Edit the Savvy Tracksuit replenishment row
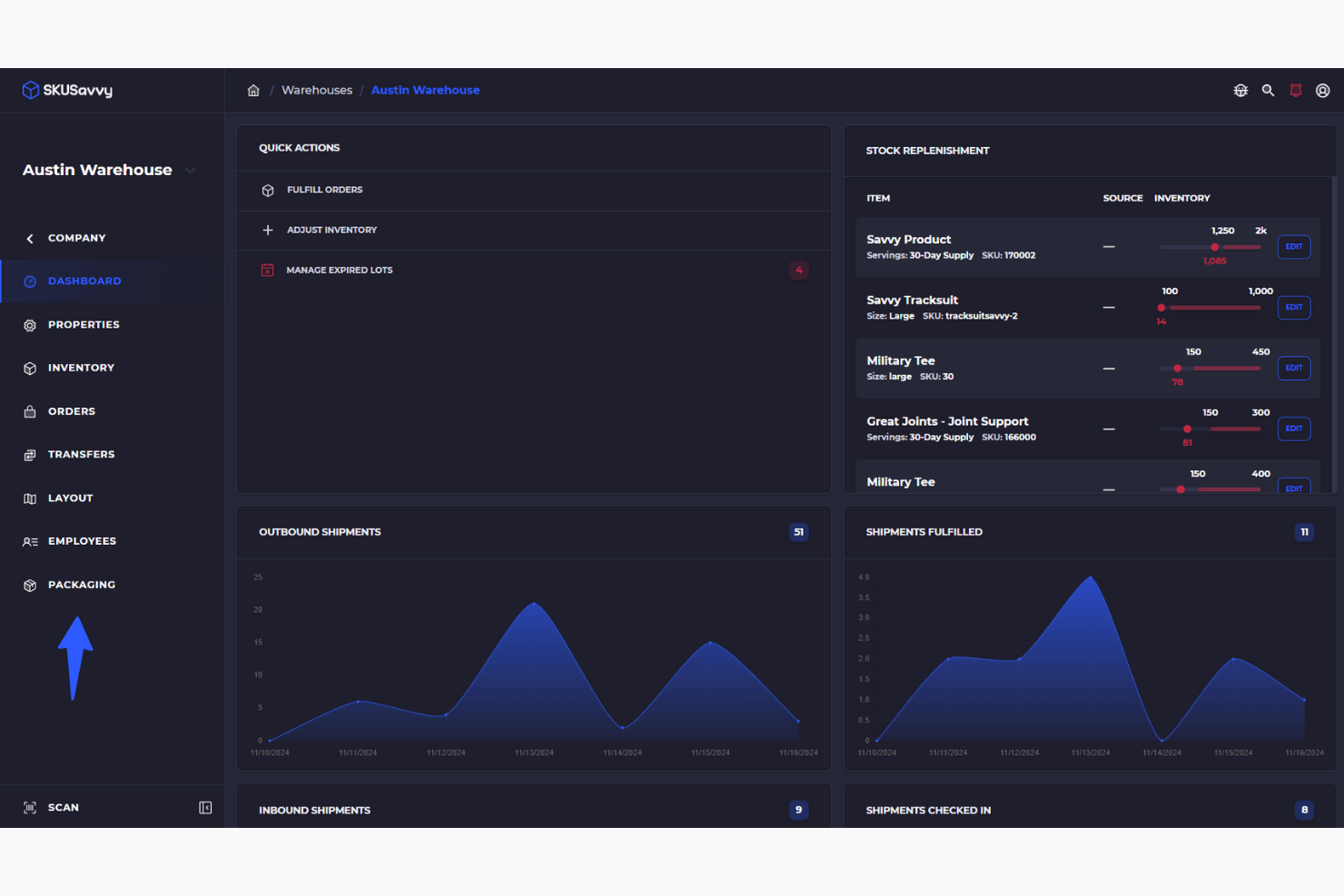This screenshot has height=896, width=1344. [1294, 308]
